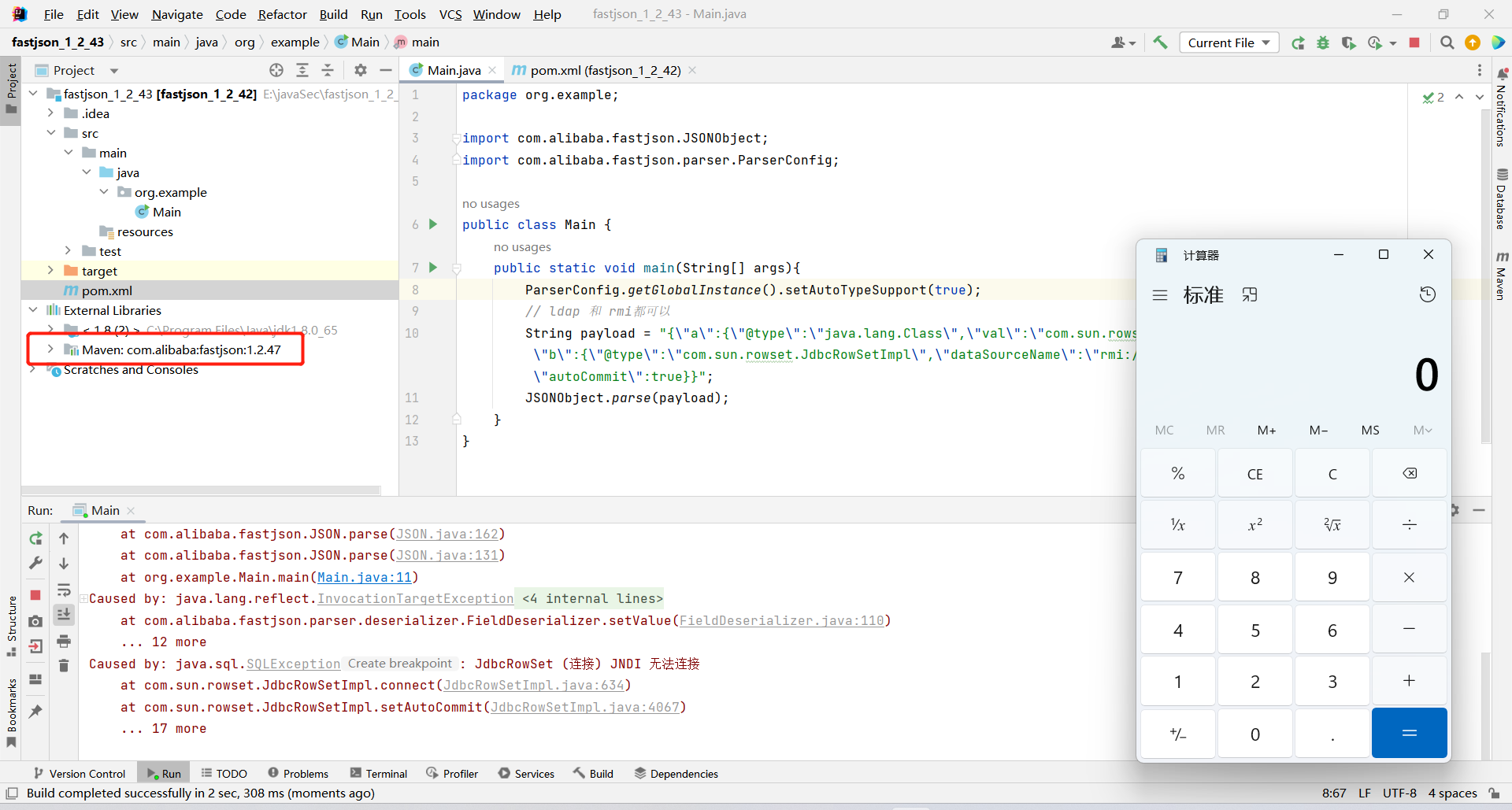The image size is (1512, 810).
Task: Open Notifications panel bell icon
Action: click(1502, 74)
